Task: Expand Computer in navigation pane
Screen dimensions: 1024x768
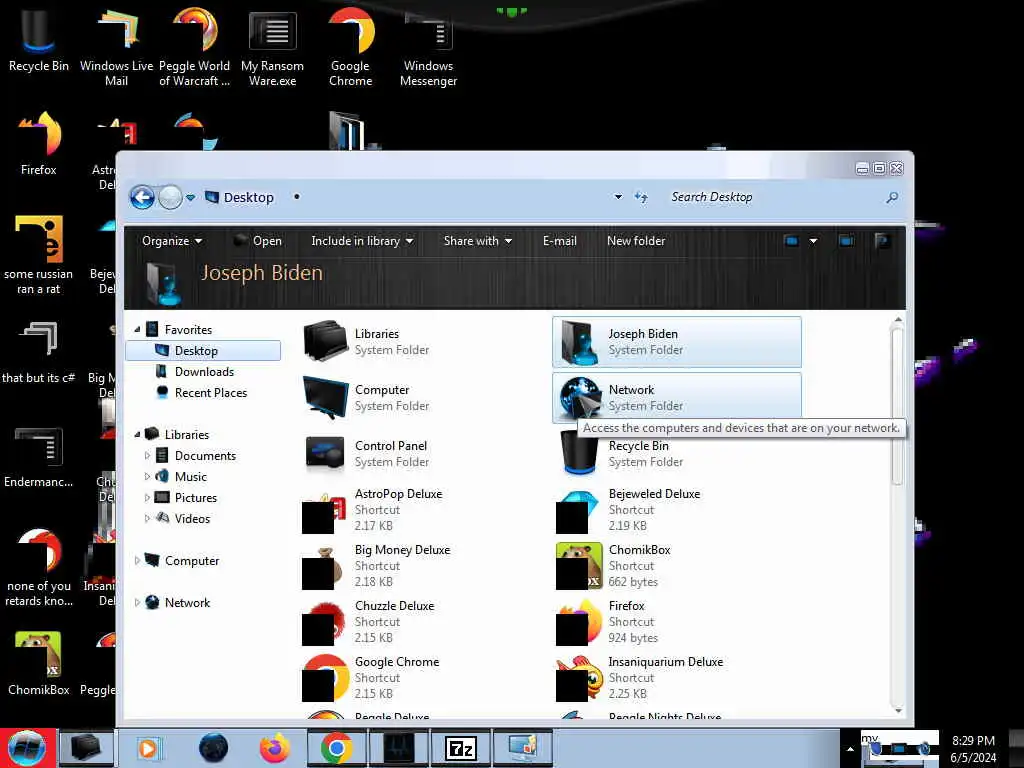Action: pyautogui.click(x=137, y=561)
